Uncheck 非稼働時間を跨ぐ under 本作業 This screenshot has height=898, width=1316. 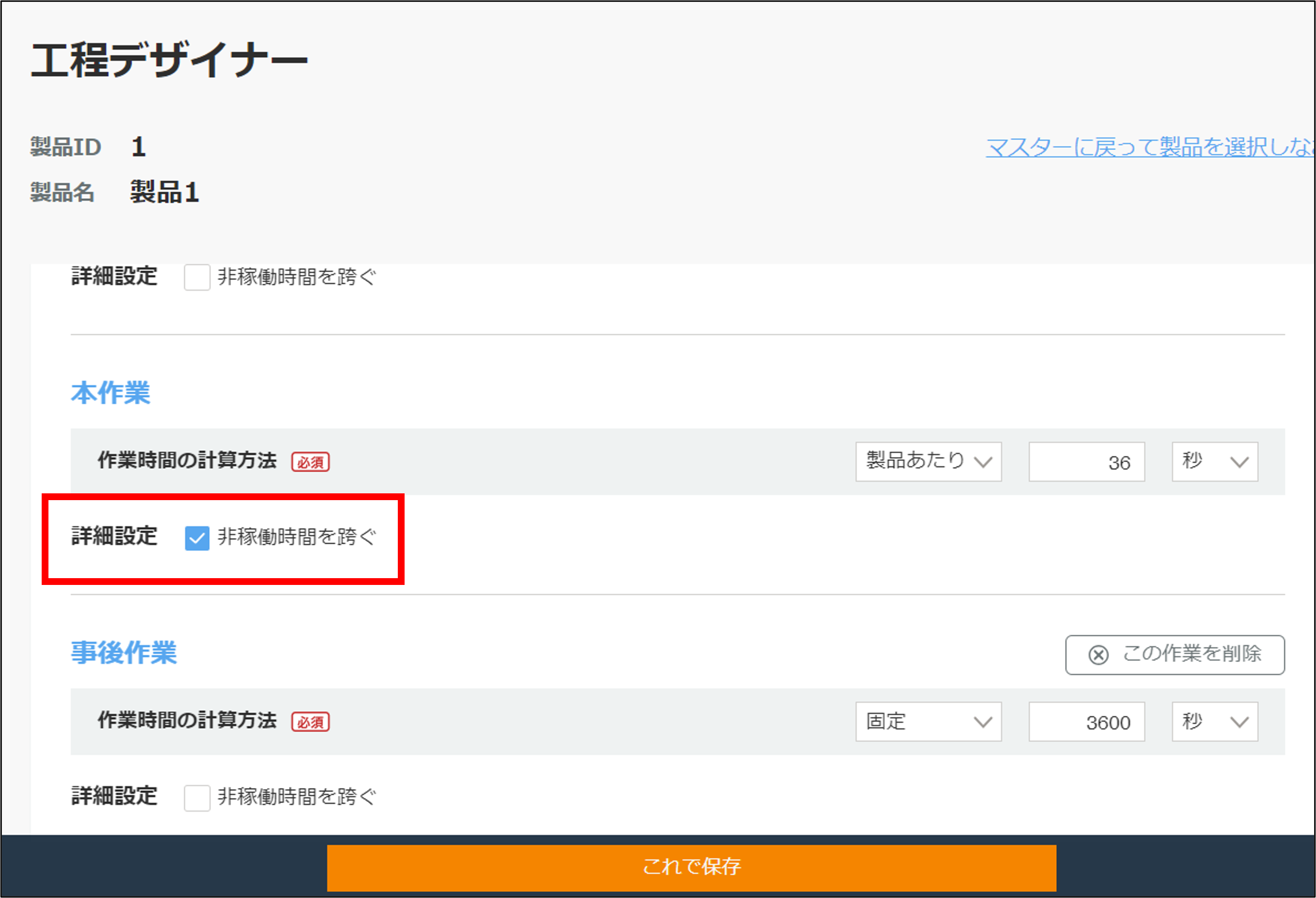197,537
